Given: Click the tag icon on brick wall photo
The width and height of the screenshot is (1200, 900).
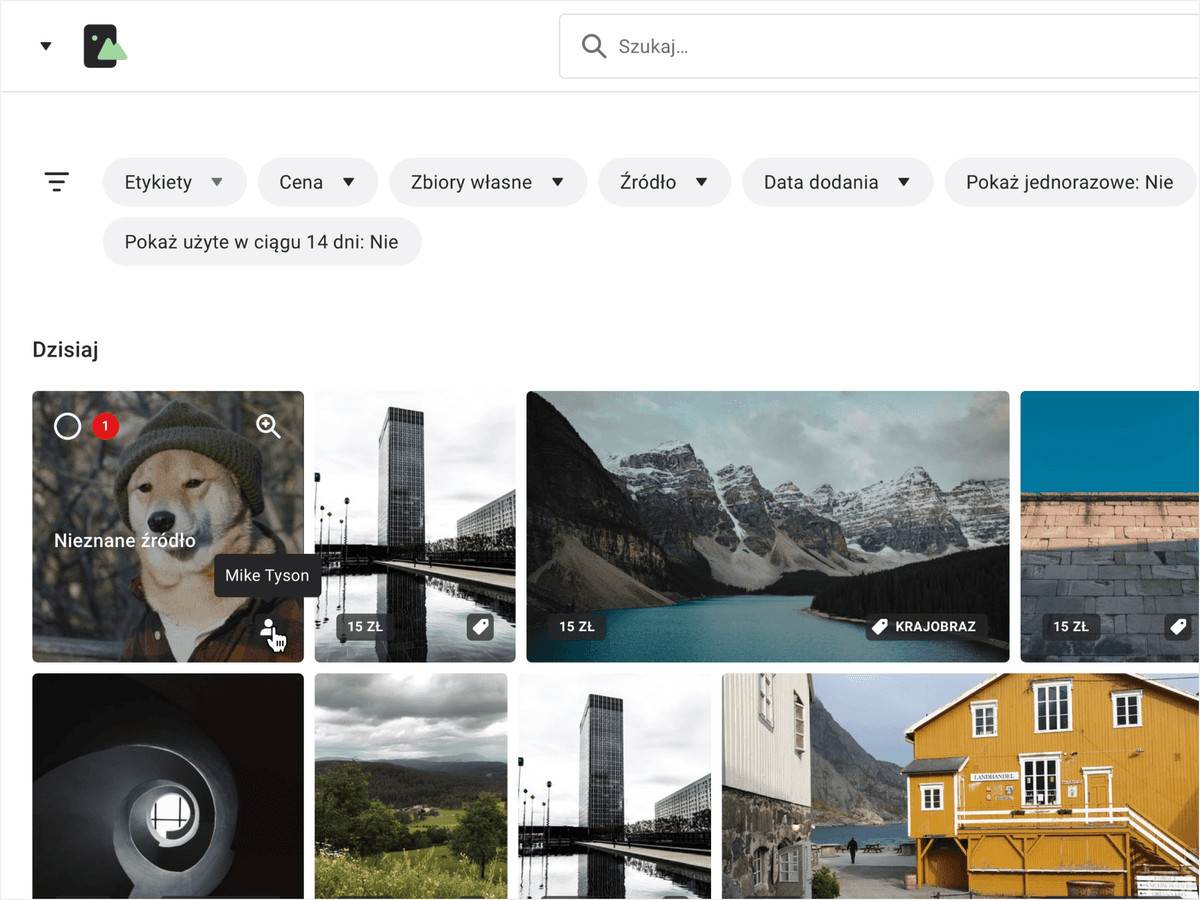Looking at the screenshot, I should tap(1179, 627).
